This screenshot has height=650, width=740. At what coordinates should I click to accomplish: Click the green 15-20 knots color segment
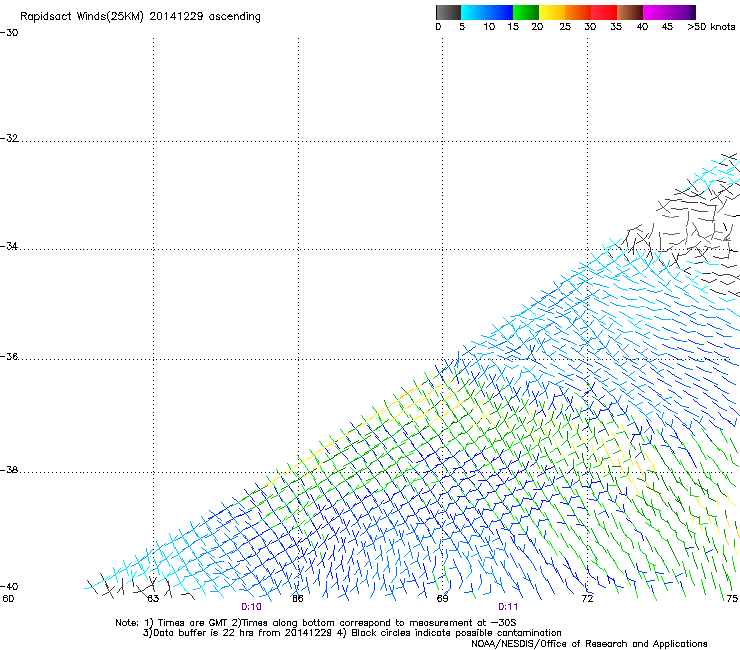[x=526, y=12]
